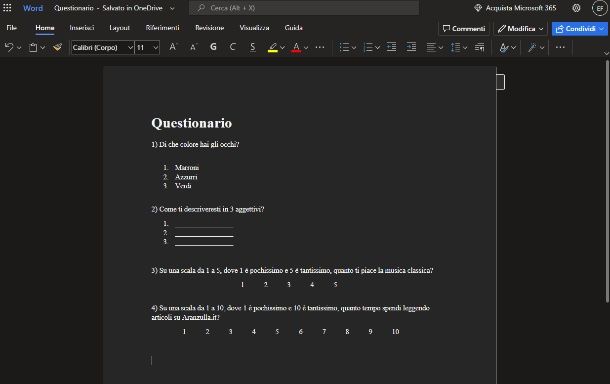Click the Word app name link
The width and height of the screenshot is (610, 384).
(33, 8)
